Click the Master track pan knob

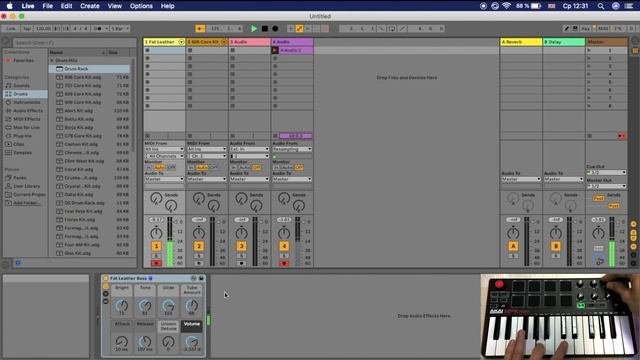click(598, 233)
